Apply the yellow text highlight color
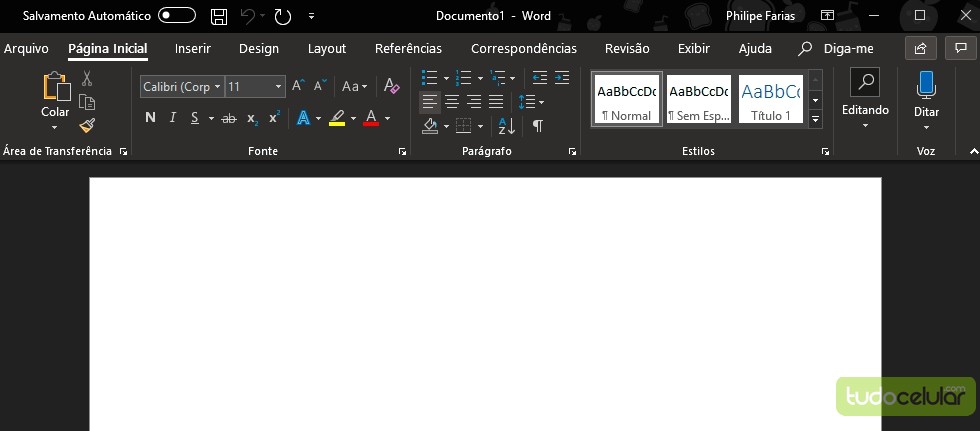This screenshot has height=431, width=980. (x=336, y=118)
